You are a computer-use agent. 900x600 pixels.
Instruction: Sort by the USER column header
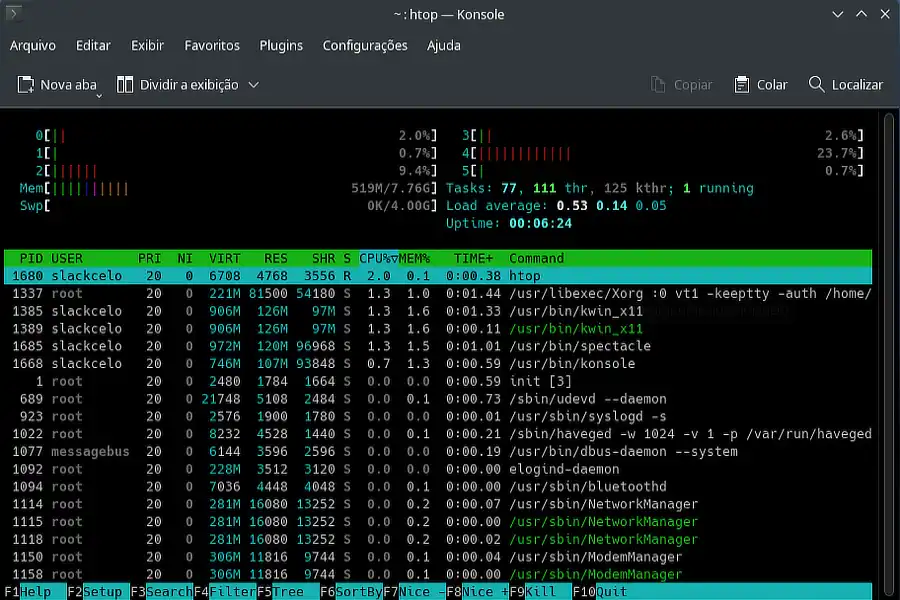pos(67,258)
